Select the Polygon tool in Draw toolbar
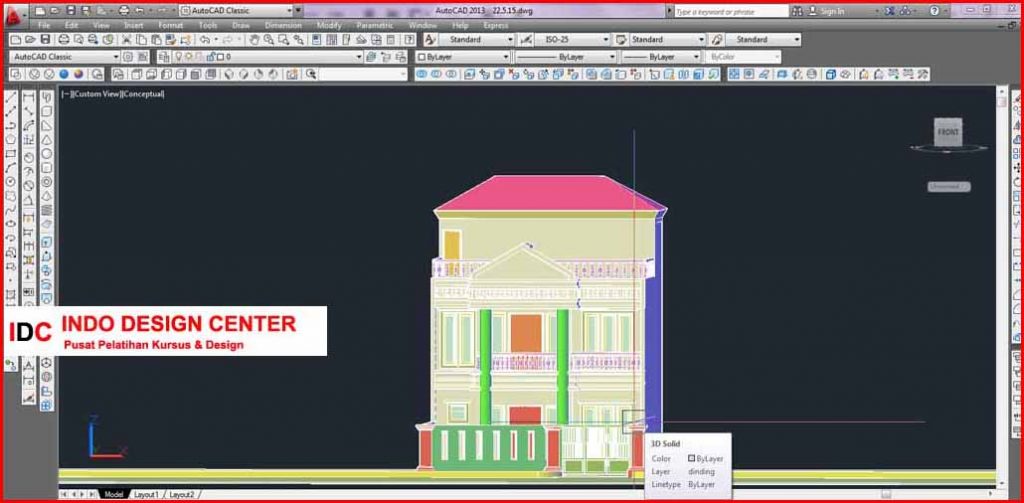 coord(10,139)
